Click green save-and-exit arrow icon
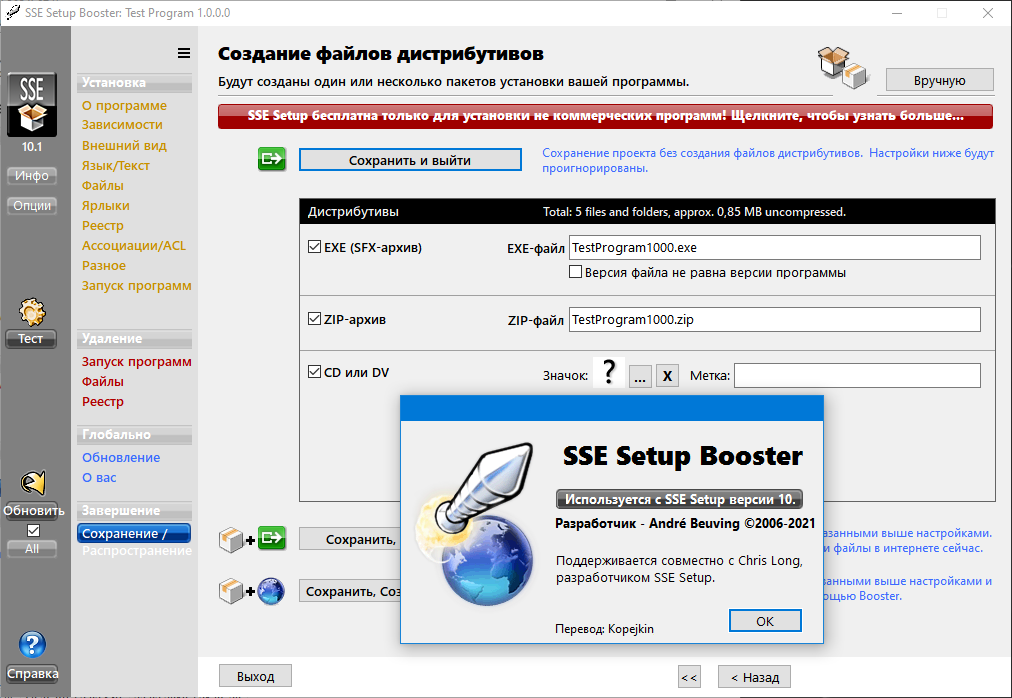The width and height of the screenshot is (1012, 698). (x=272, y=159)
